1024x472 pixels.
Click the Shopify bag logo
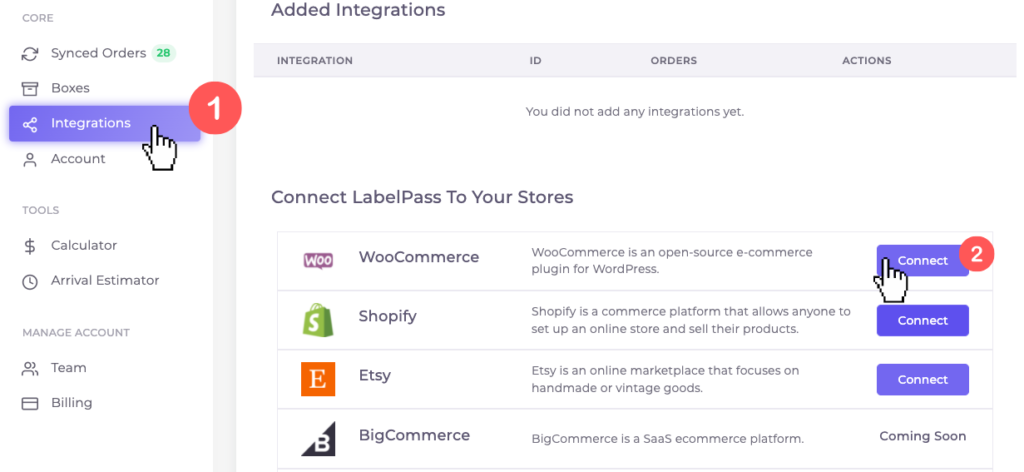click(318, 320)
